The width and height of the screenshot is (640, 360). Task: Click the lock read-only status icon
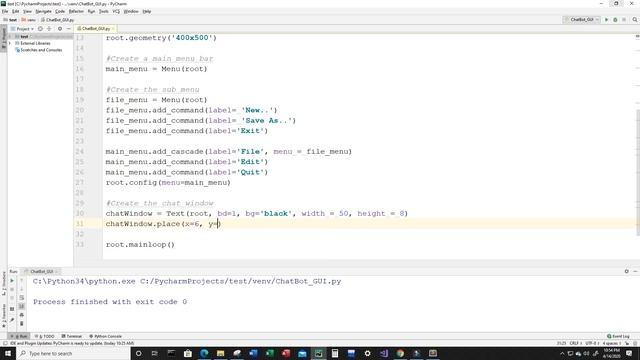click(x=627, y=343)
